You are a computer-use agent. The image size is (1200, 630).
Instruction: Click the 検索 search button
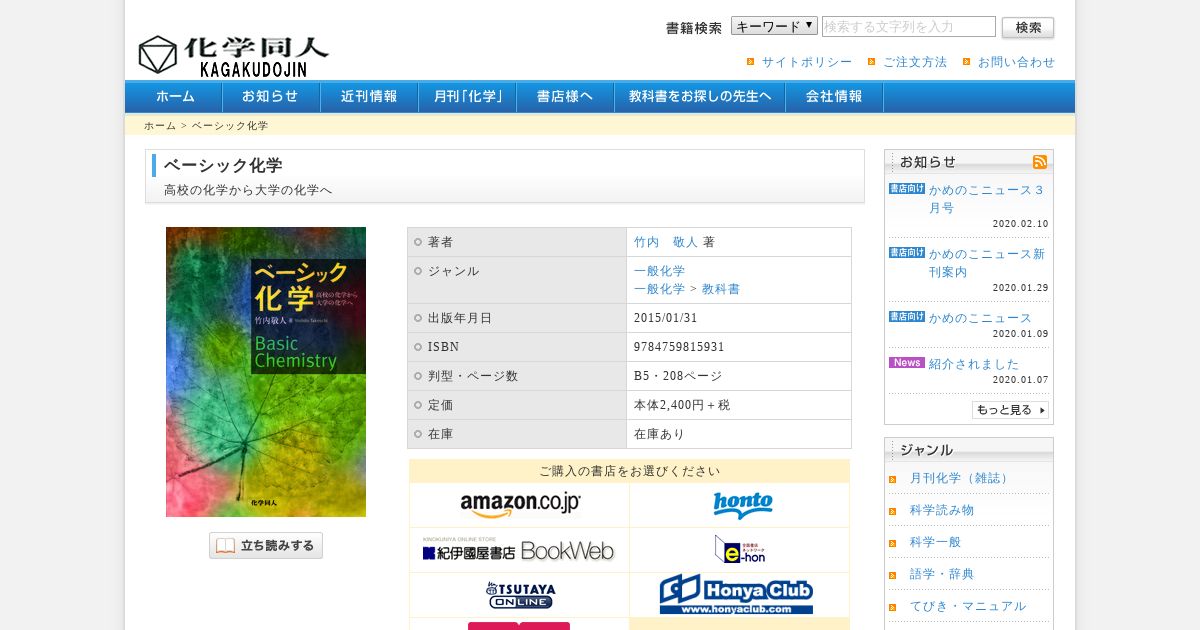tap(1028, 27)
